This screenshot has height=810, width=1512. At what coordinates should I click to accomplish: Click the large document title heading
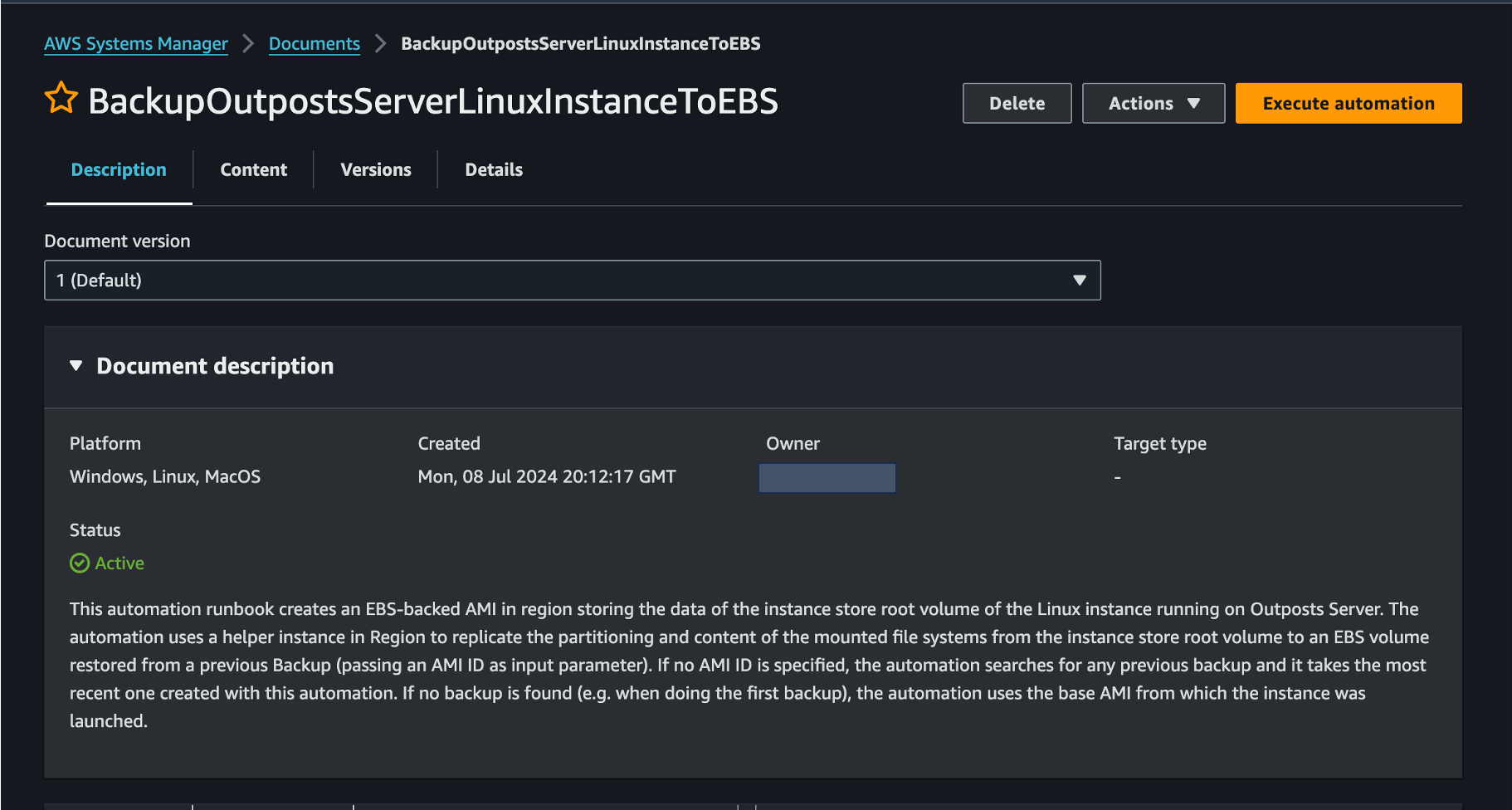[x=433, y=101]
